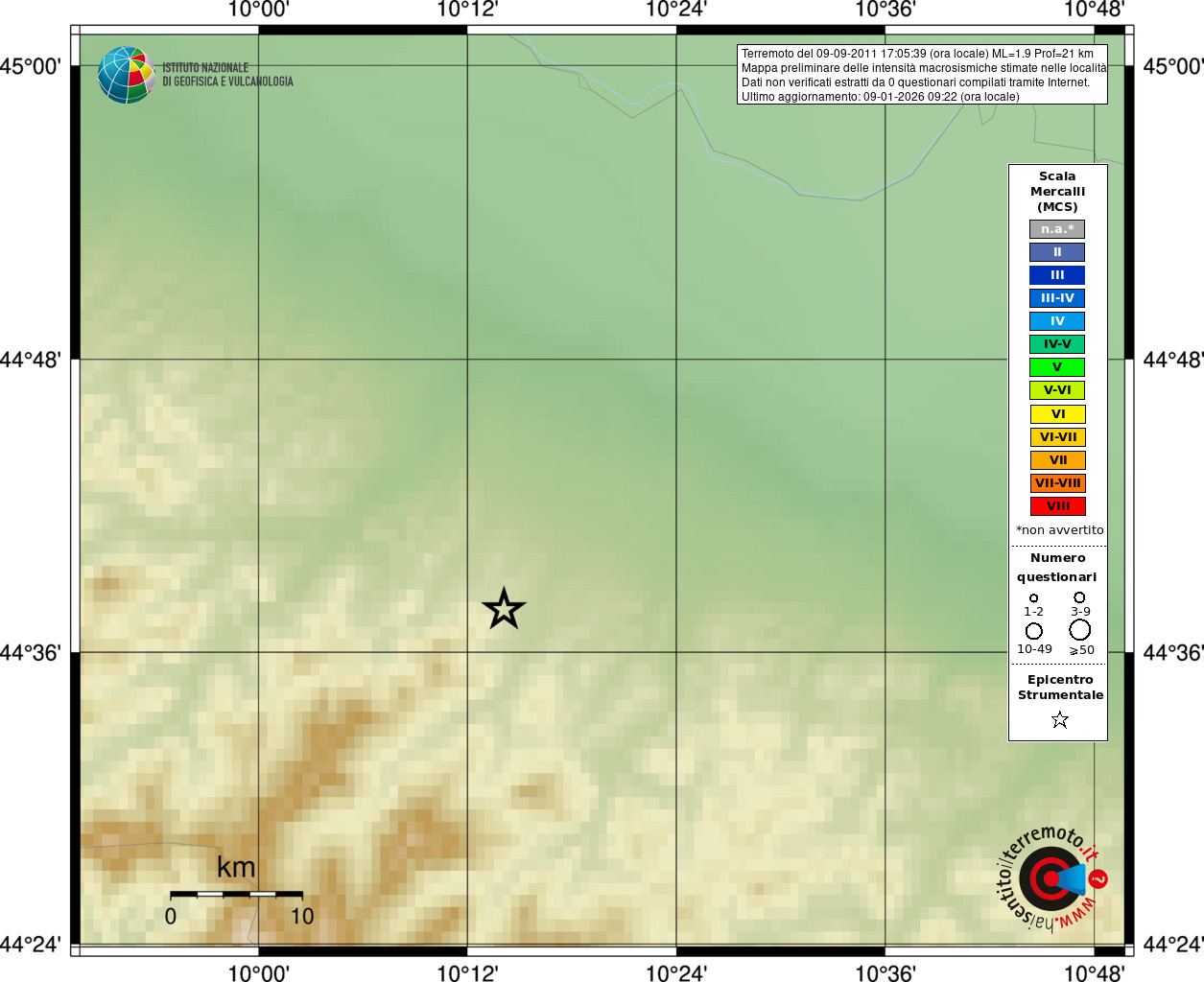
Task: Click the bottom 10°00' longitude label
Action: (x=258, y=973)
